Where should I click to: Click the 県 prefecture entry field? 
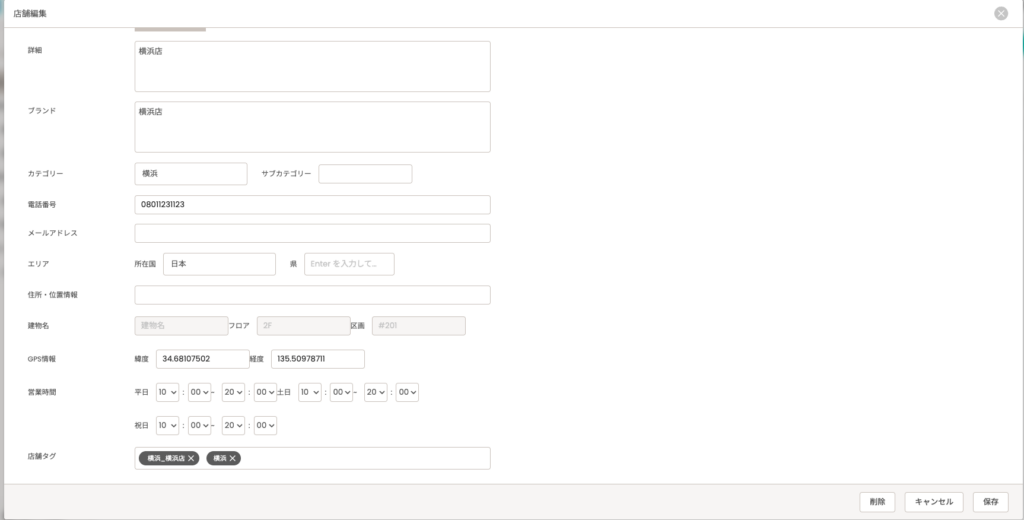coord(349,264)
